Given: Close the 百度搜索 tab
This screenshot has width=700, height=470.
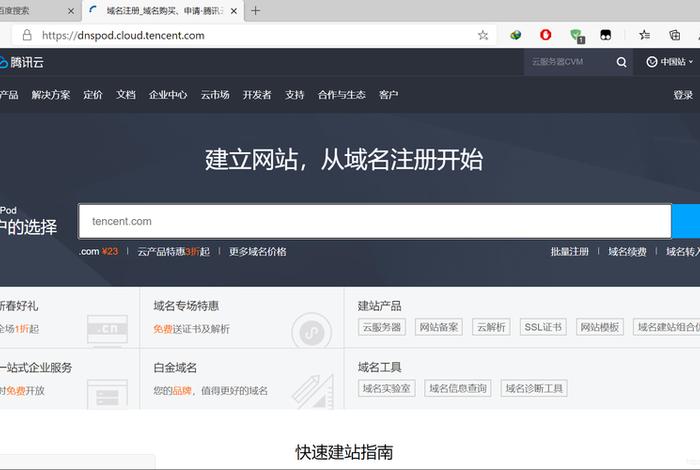Looking at the screenshot, I should 71,11.
